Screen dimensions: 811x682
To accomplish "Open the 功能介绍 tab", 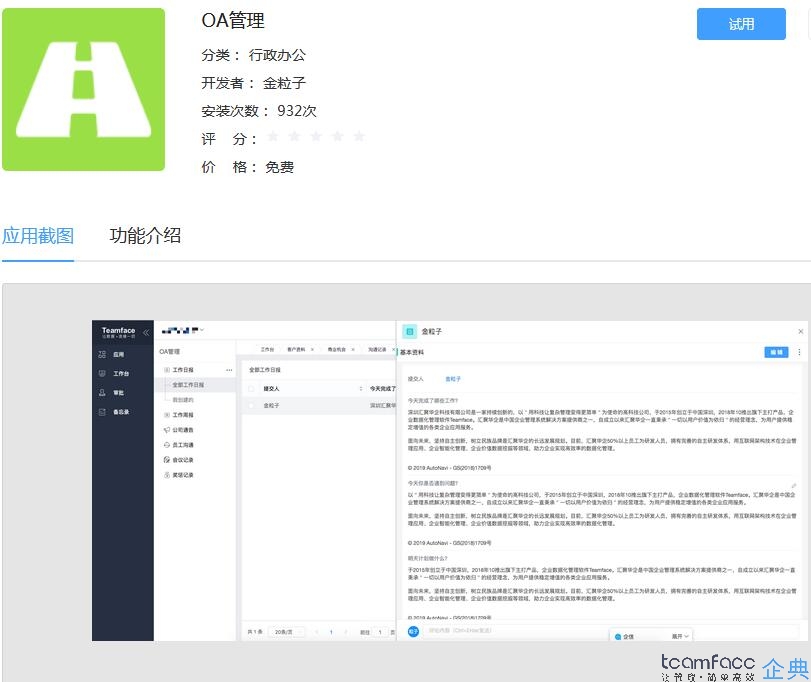I will 145,236.
